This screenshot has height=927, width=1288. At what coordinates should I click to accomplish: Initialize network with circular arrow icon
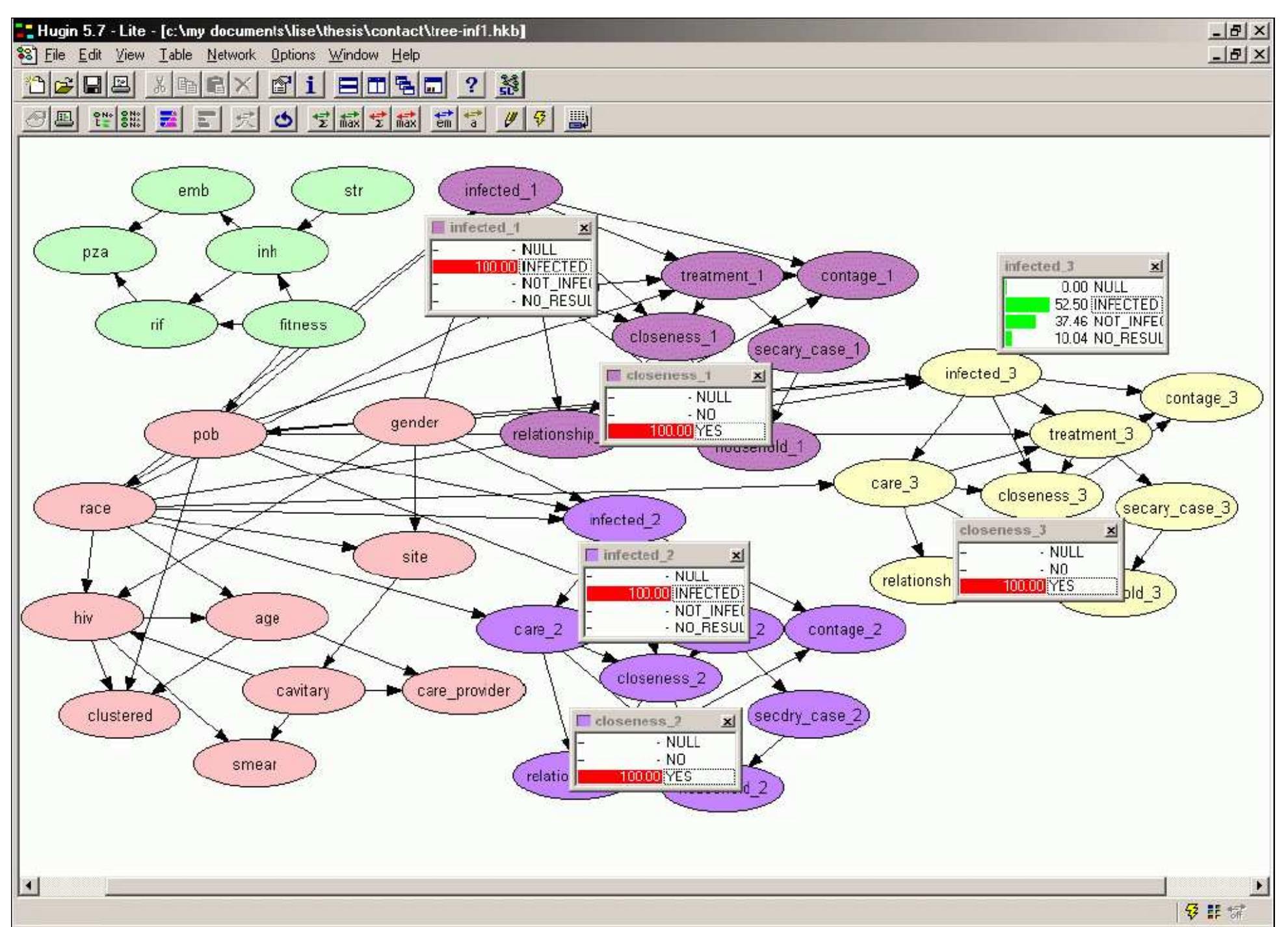click(x=283, y=120)
